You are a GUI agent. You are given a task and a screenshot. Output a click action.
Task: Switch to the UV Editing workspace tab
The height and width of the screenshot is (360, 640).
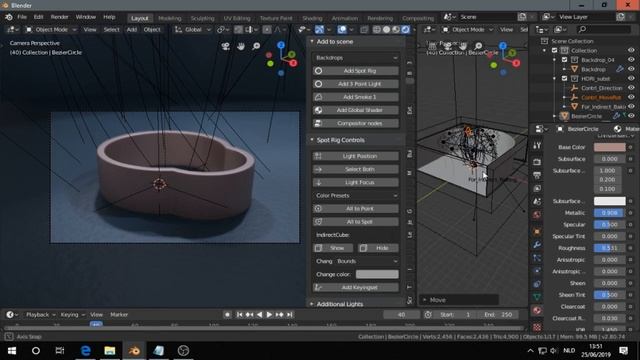(237, 18)
